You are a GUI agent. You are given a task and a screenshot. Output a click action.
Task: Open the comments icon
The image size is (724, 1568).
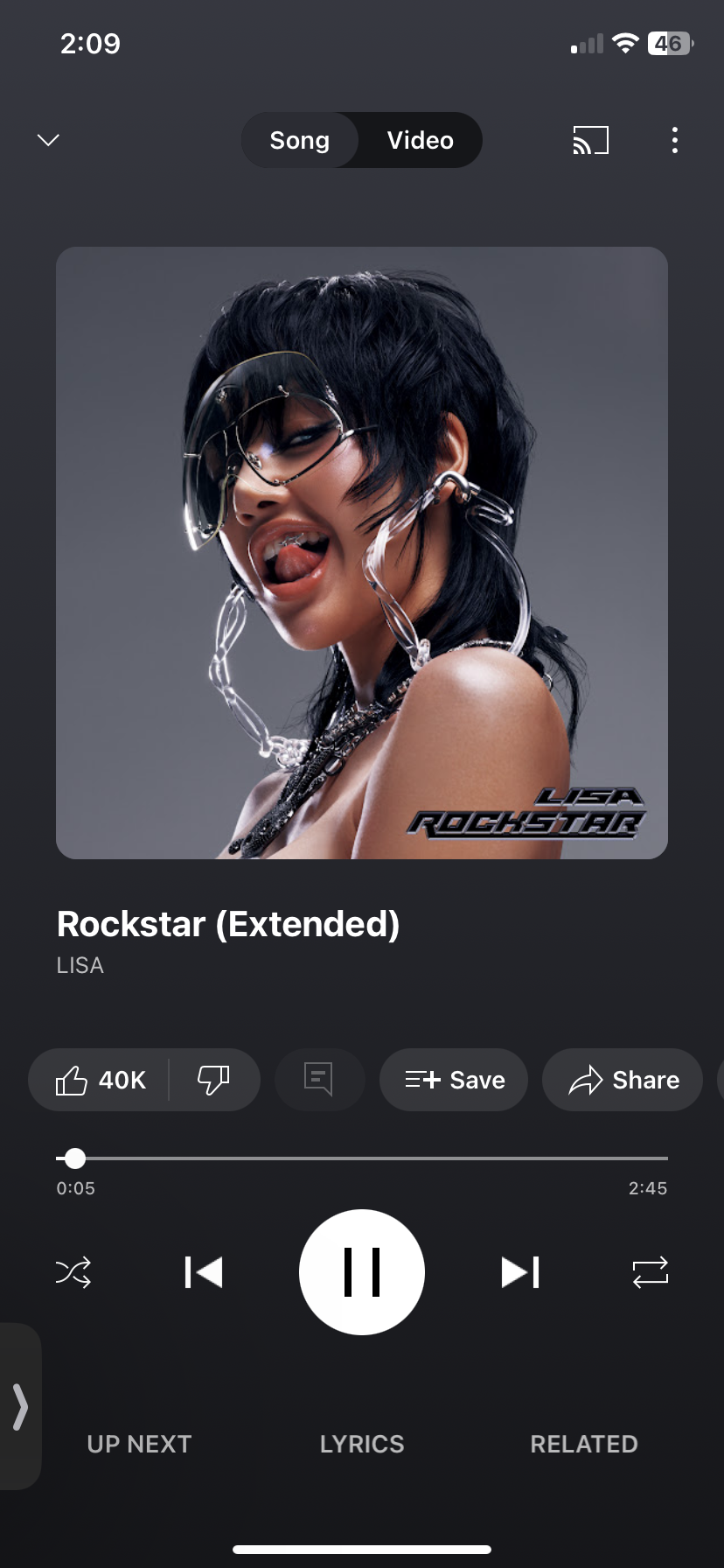point(319,1080)
